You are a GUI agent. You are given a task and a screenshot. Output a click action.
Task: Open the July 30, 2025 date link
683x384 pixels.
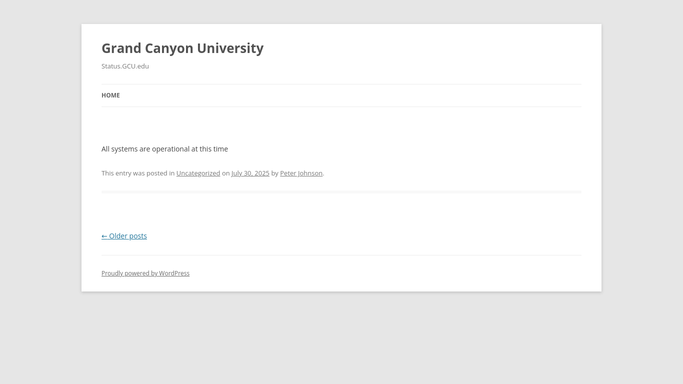[250, 173]
